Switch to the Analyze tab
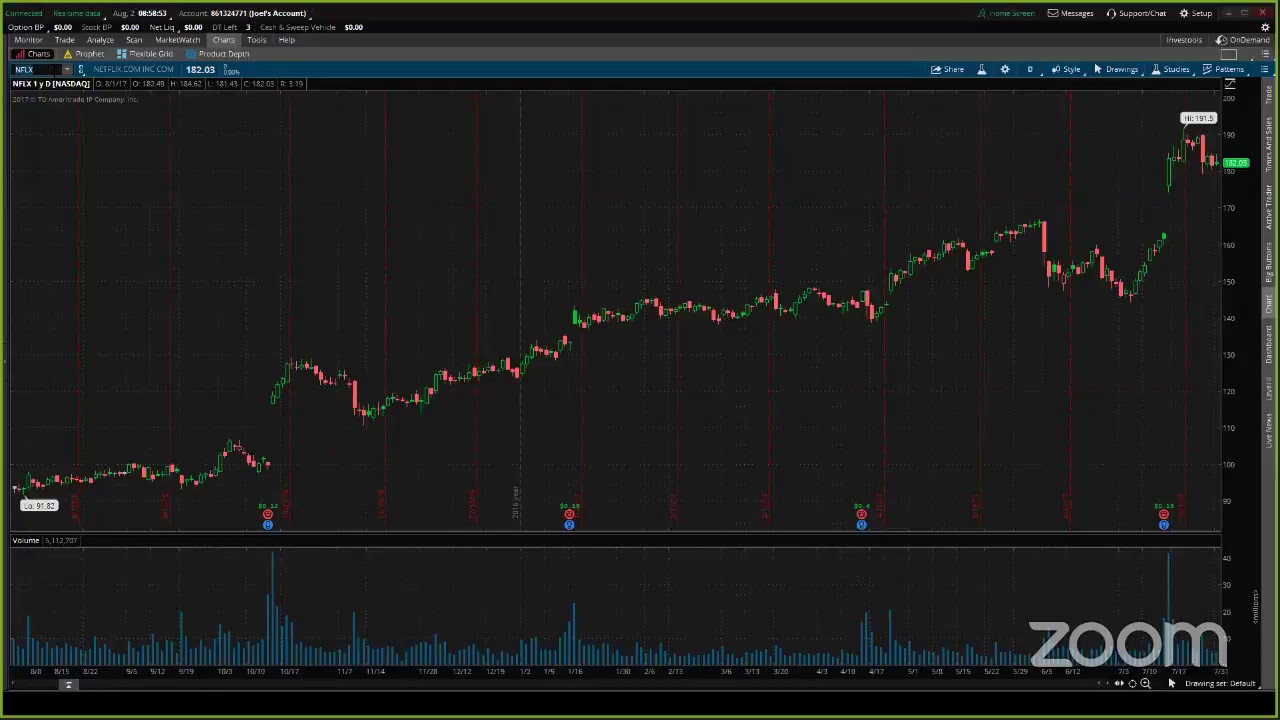Viewport: 1280px width, 720px height. click(x=100, y=40)
